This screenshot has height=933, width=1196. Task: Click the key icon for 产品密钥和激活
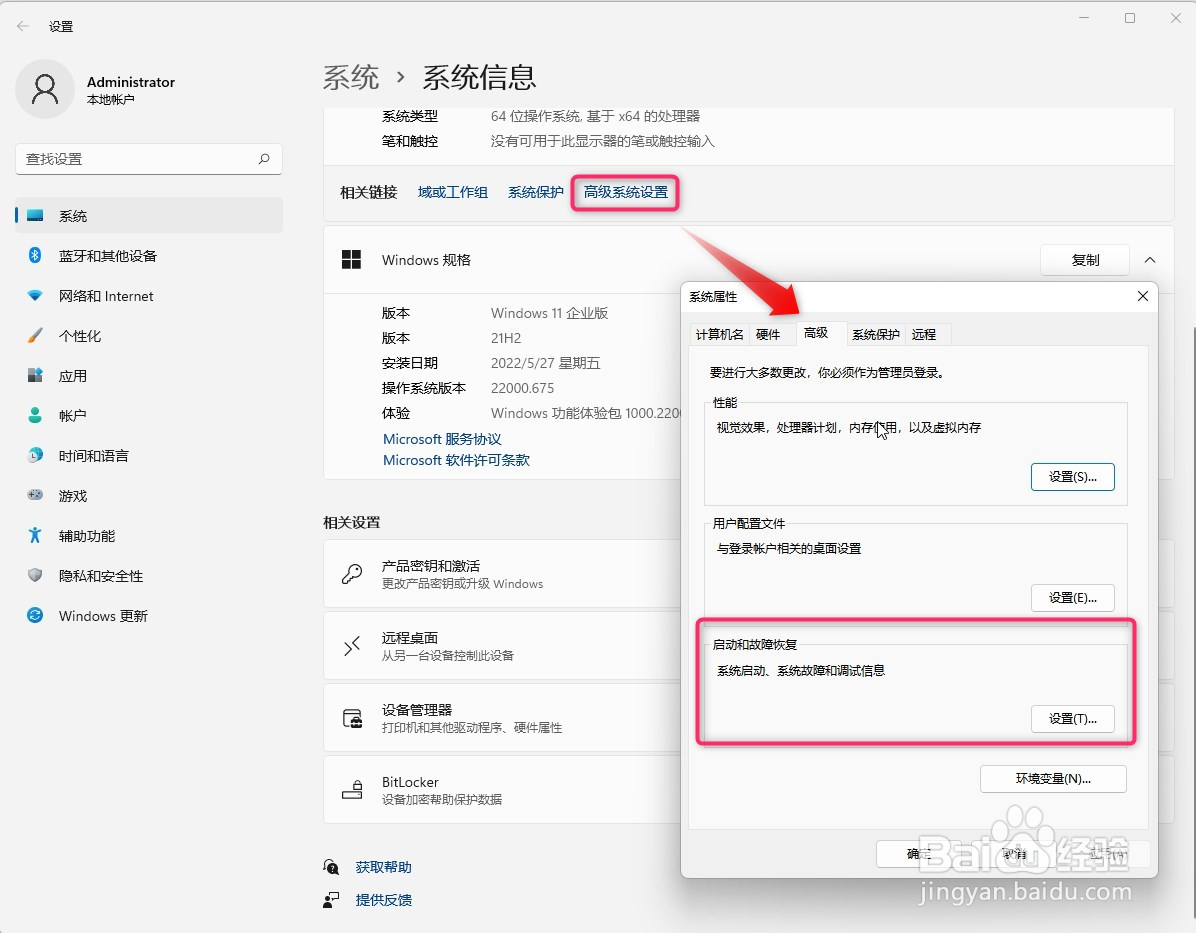click(352, 574)
